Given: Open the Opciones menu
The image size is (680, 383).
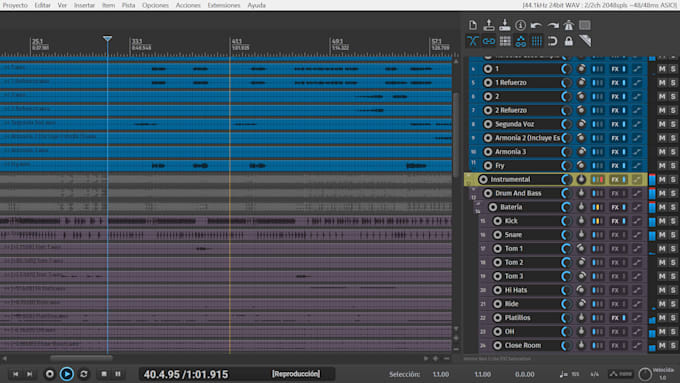Looking at the screenshot, I should pos(155,5).
